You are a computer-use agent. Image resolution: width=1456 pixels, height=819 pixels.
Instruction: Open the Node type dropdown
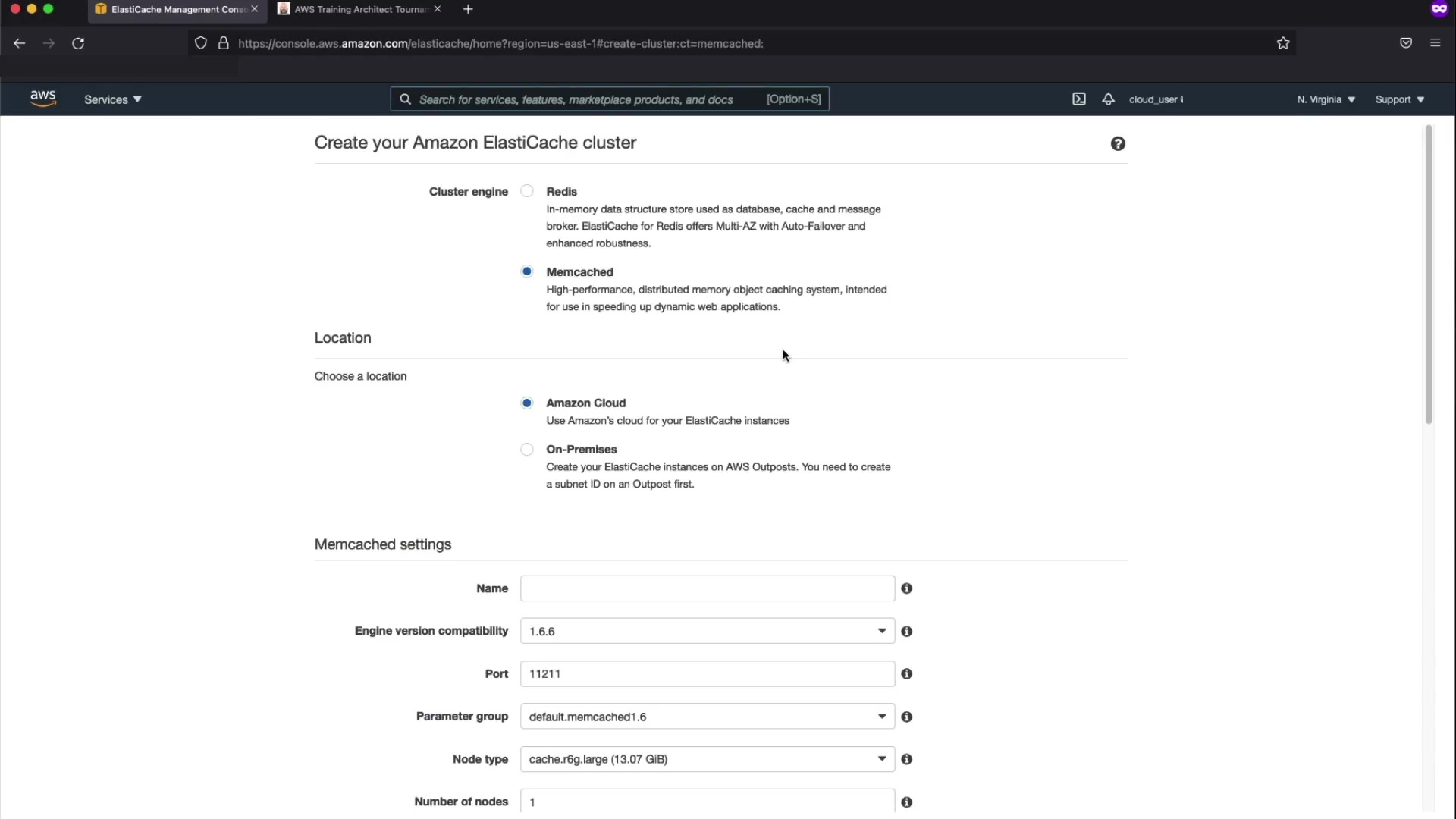coord(707,759)
